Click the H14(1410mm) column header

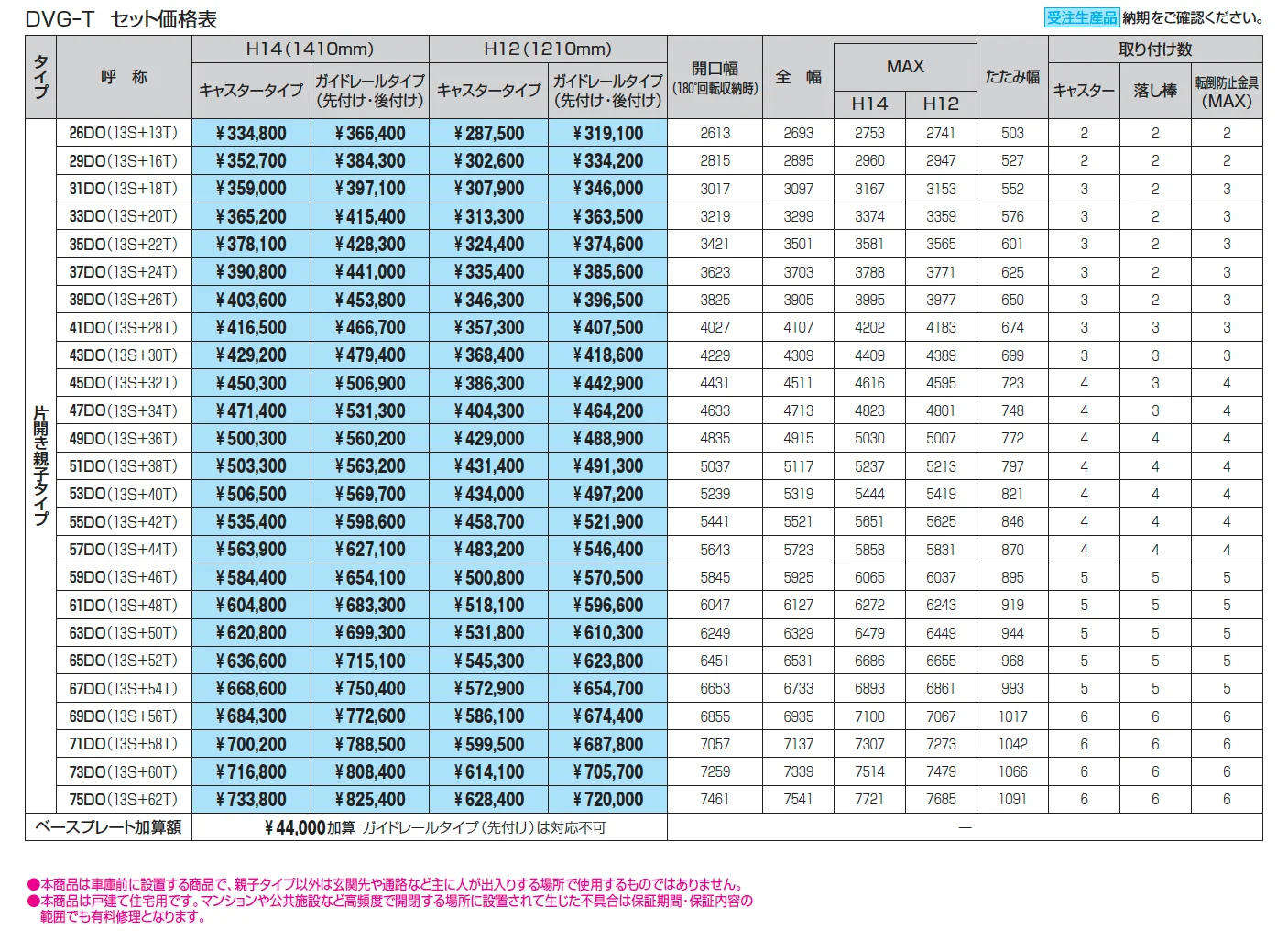point(310,49)
